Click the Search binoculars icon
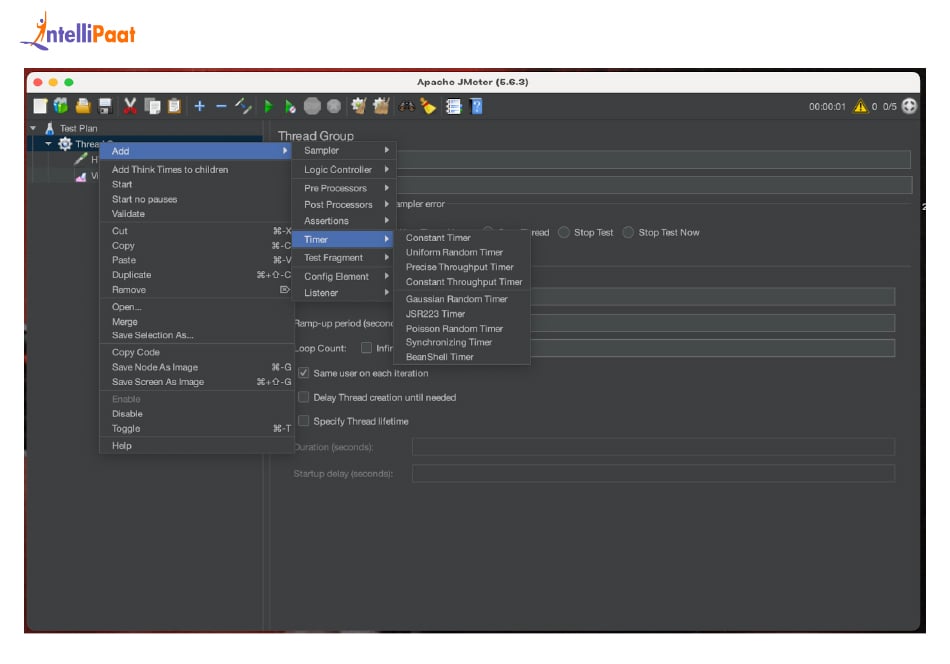The width and height of the screenshot is (950, 664). pos(407,107)
